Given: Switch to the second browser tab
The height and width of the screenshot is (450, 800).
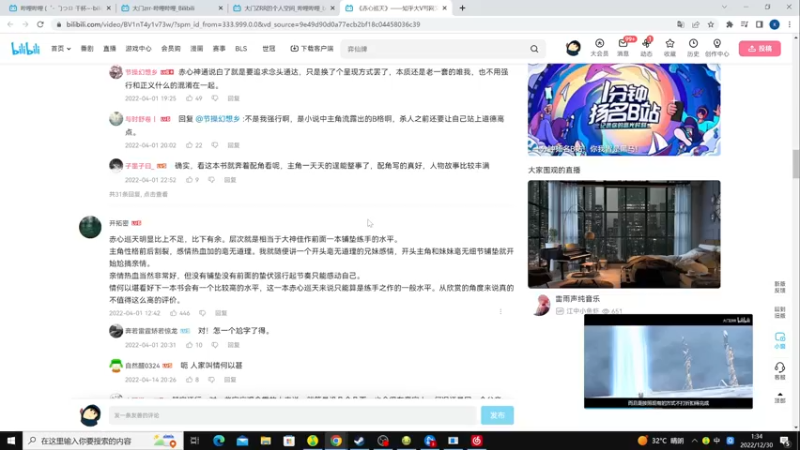Looking at the screenshot, I should pyautogui.click(x=171, y=8).
